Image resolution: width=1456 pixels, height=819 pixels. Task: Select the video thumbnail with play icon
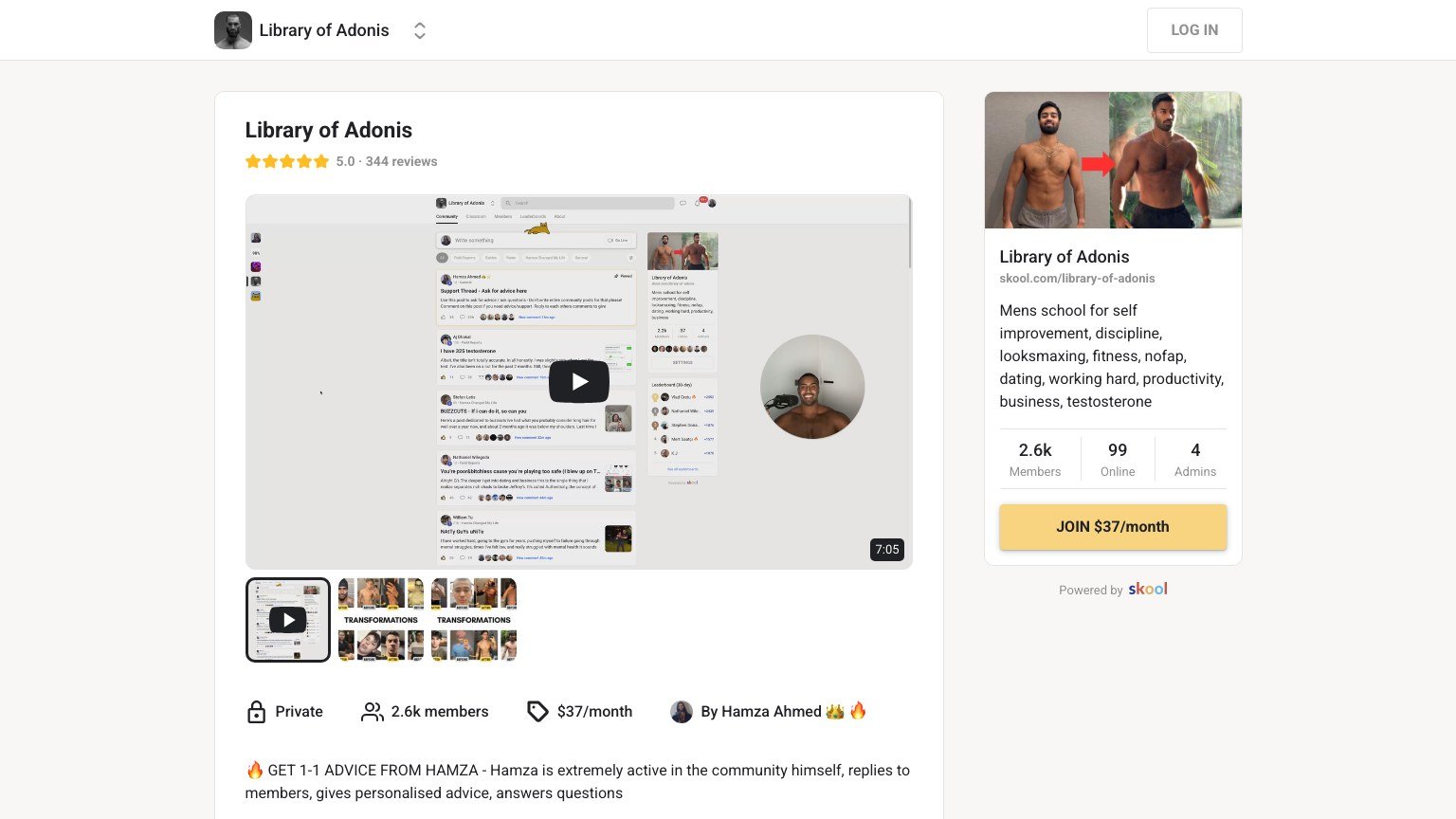[x=288, y=620]
